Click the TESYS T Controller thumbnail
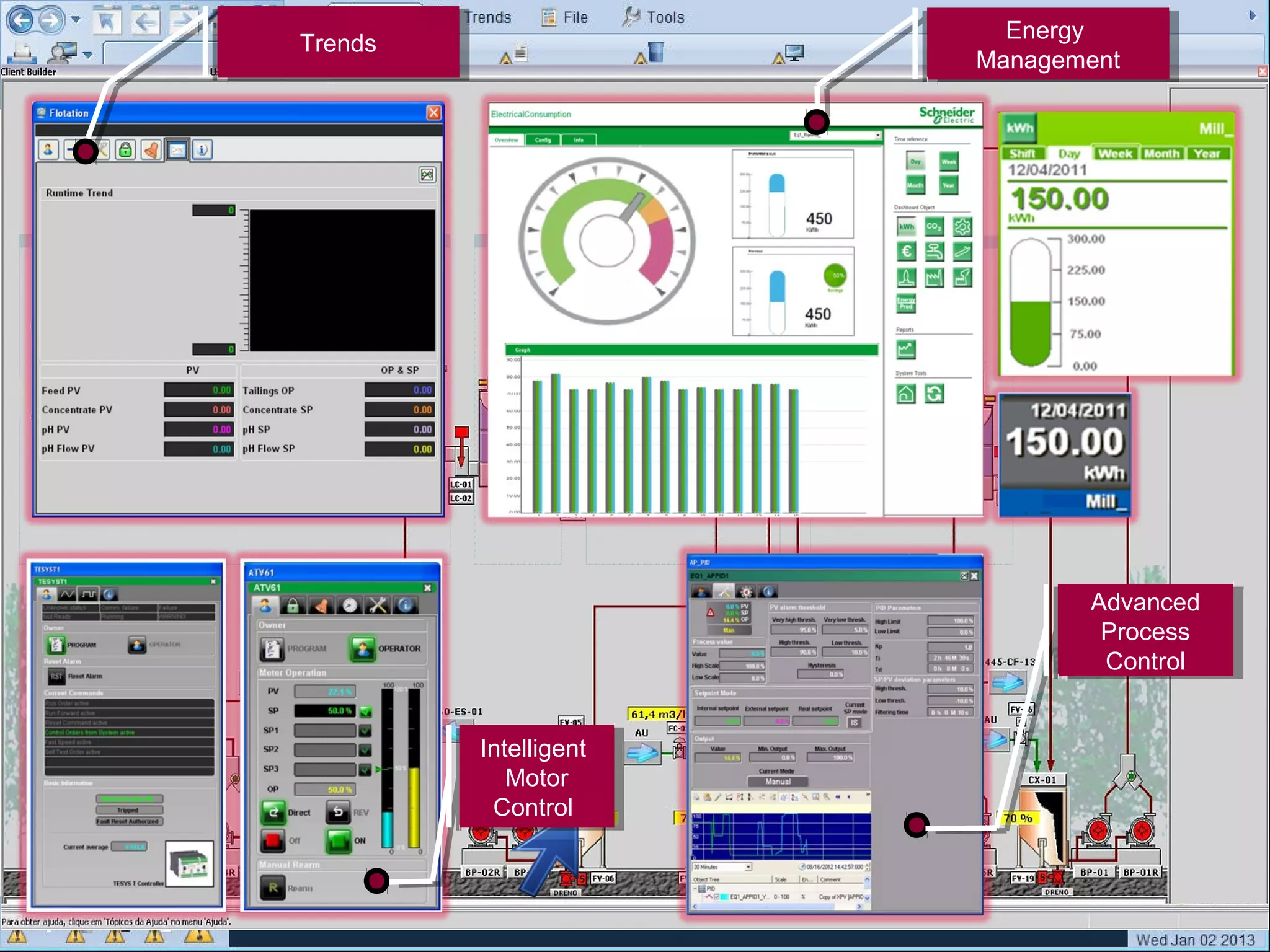The width and height of the screenshot is (1270, 952). pyautogui.click(x=189, y=864)
